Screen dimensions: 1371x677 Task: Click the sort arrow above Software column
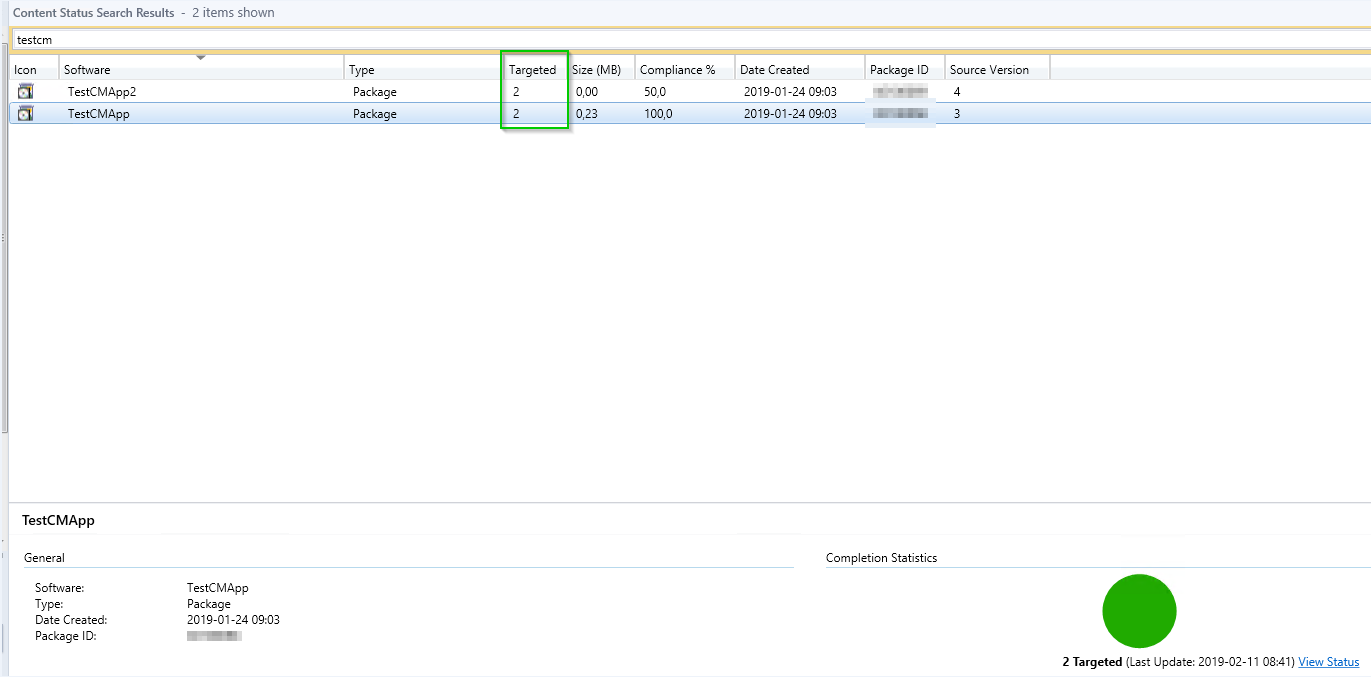[200, 57]
